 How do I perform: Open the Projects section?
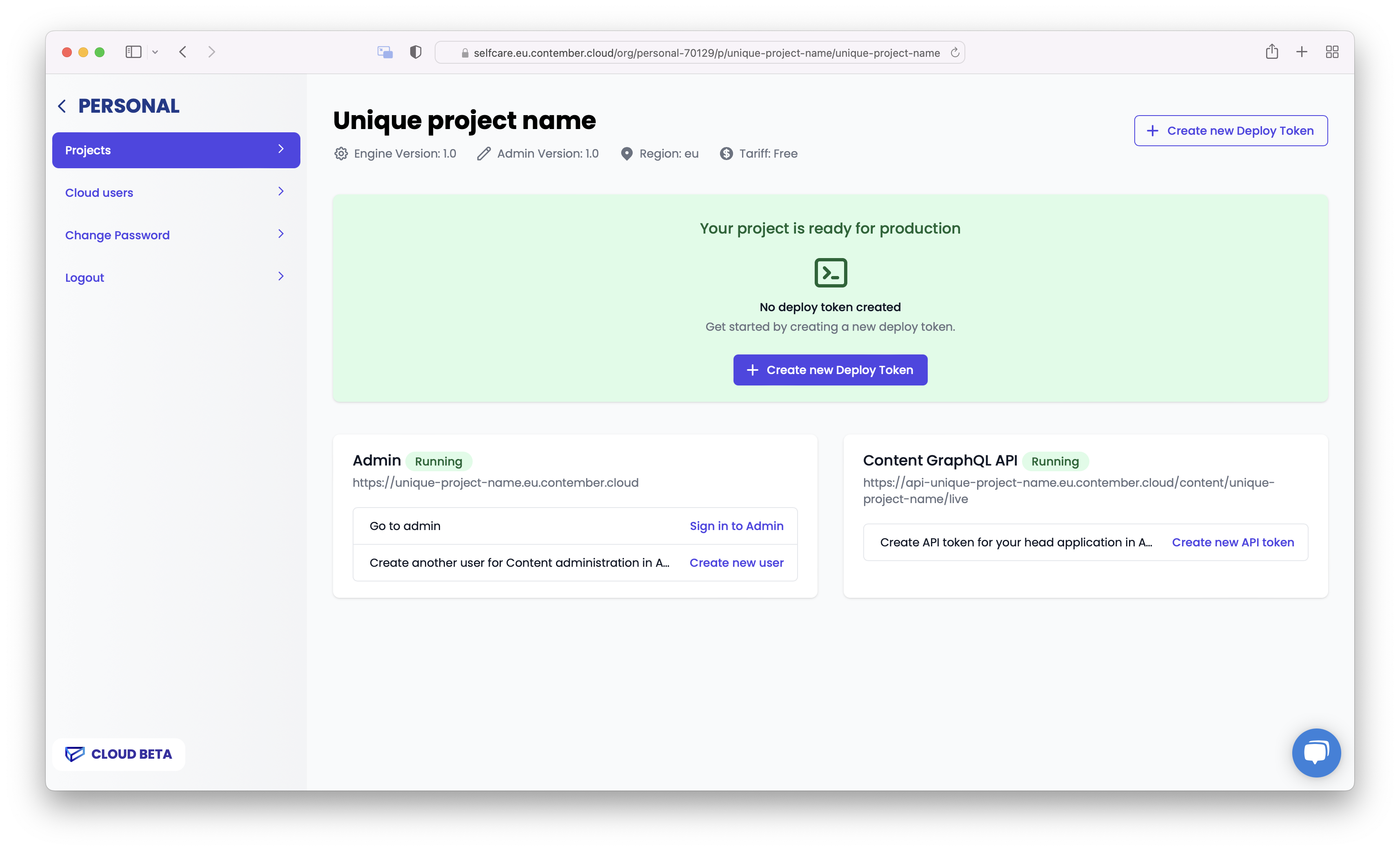pos(176,150)
